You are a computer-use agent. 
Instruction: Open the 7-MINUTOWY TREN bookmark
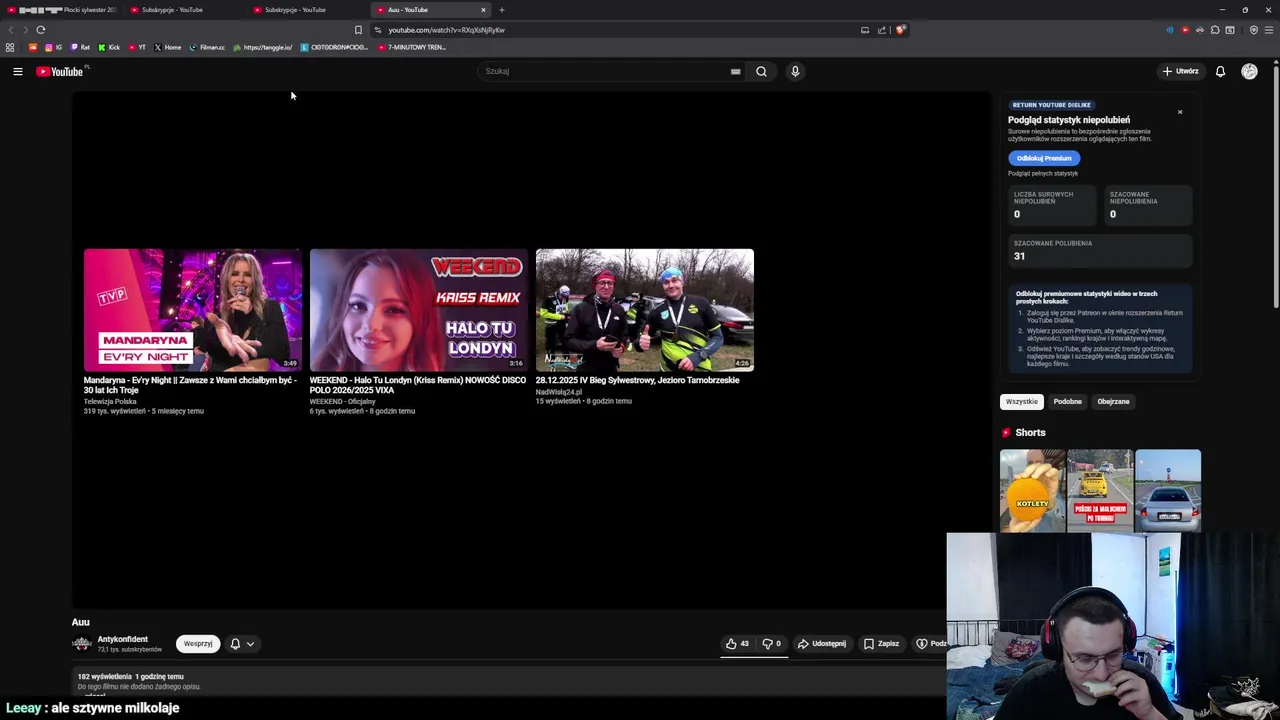click(x=411, y=47)
